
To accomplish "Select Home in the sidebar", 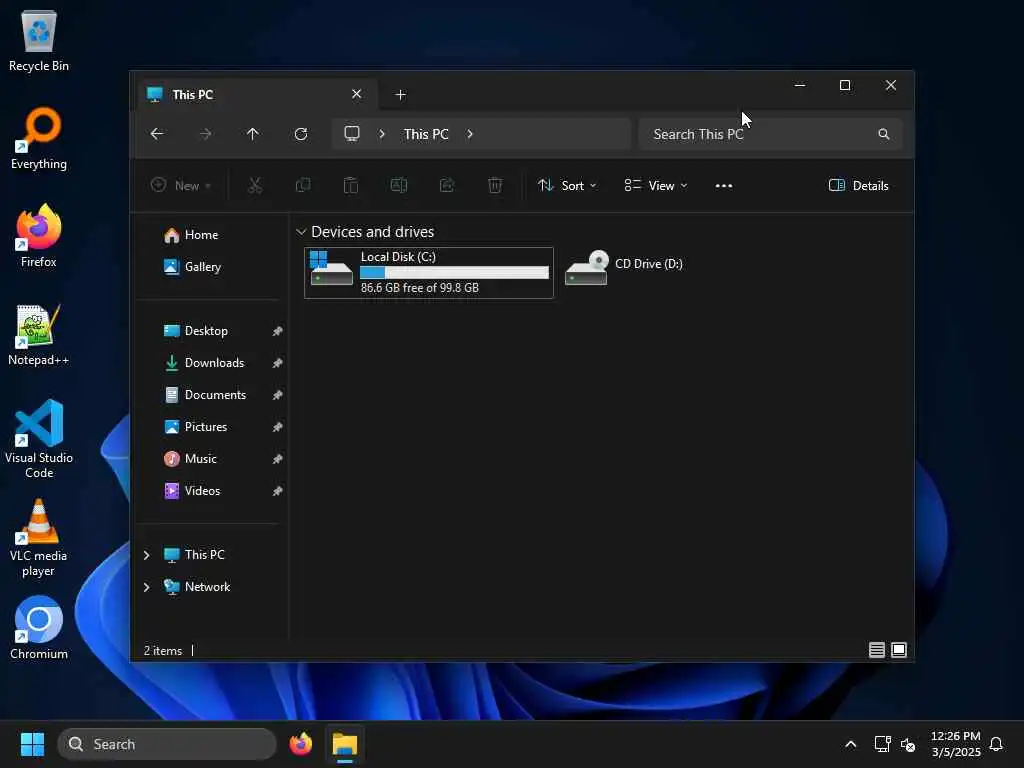I will point(201,234).
